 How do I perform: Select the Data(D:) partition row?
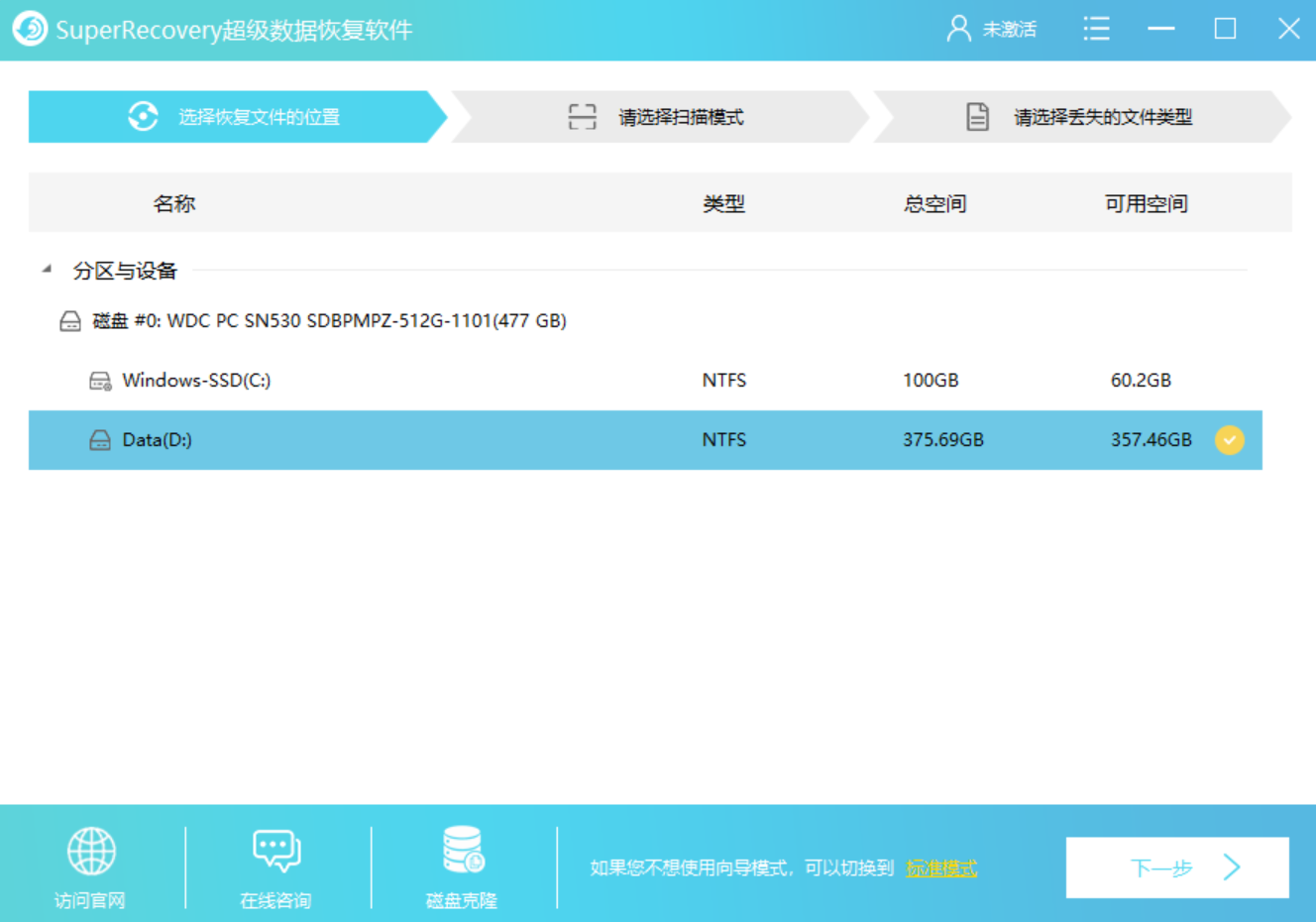click(x=645, y=440)
